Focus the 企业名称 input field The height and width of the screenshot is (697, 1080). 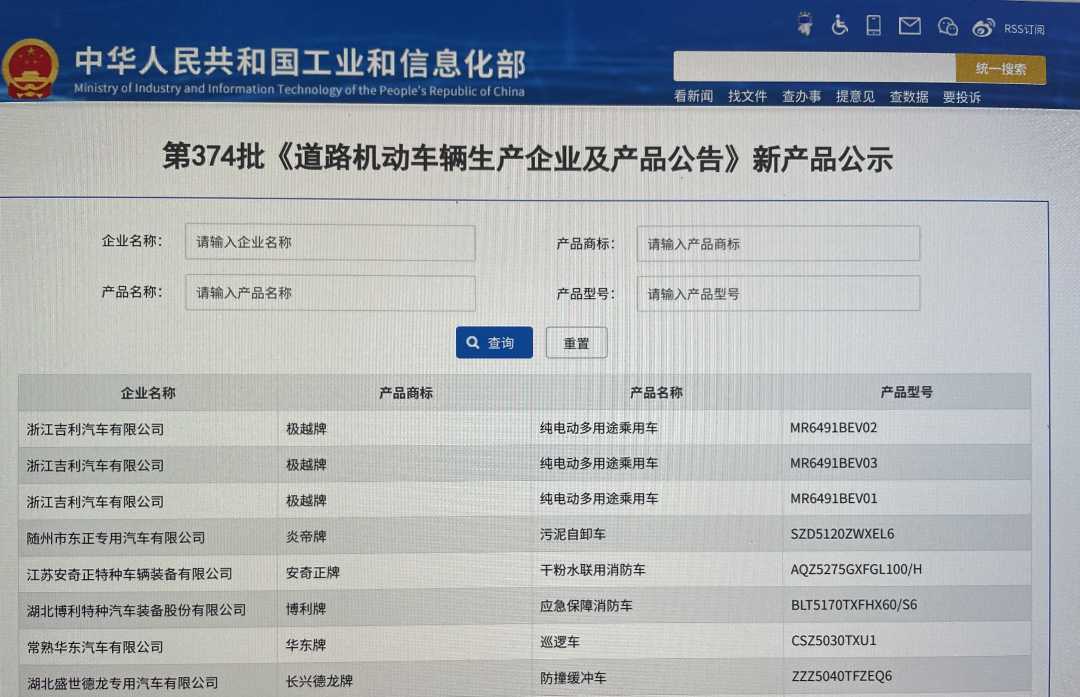point(330,243)
